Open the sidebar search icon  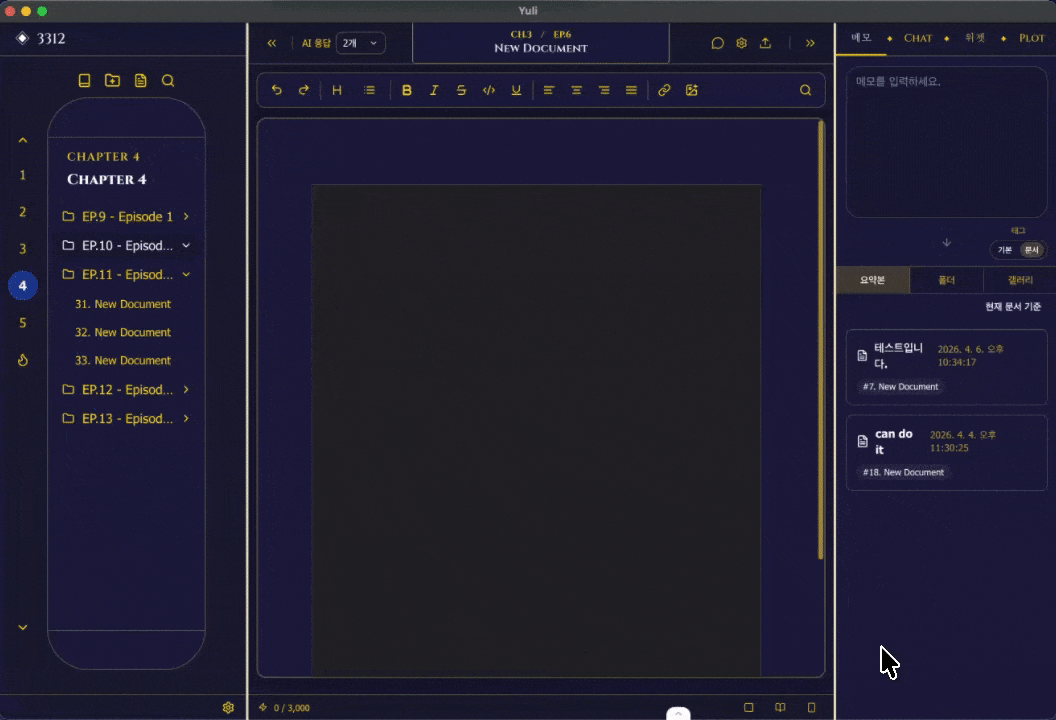click(x=168, y=81)
